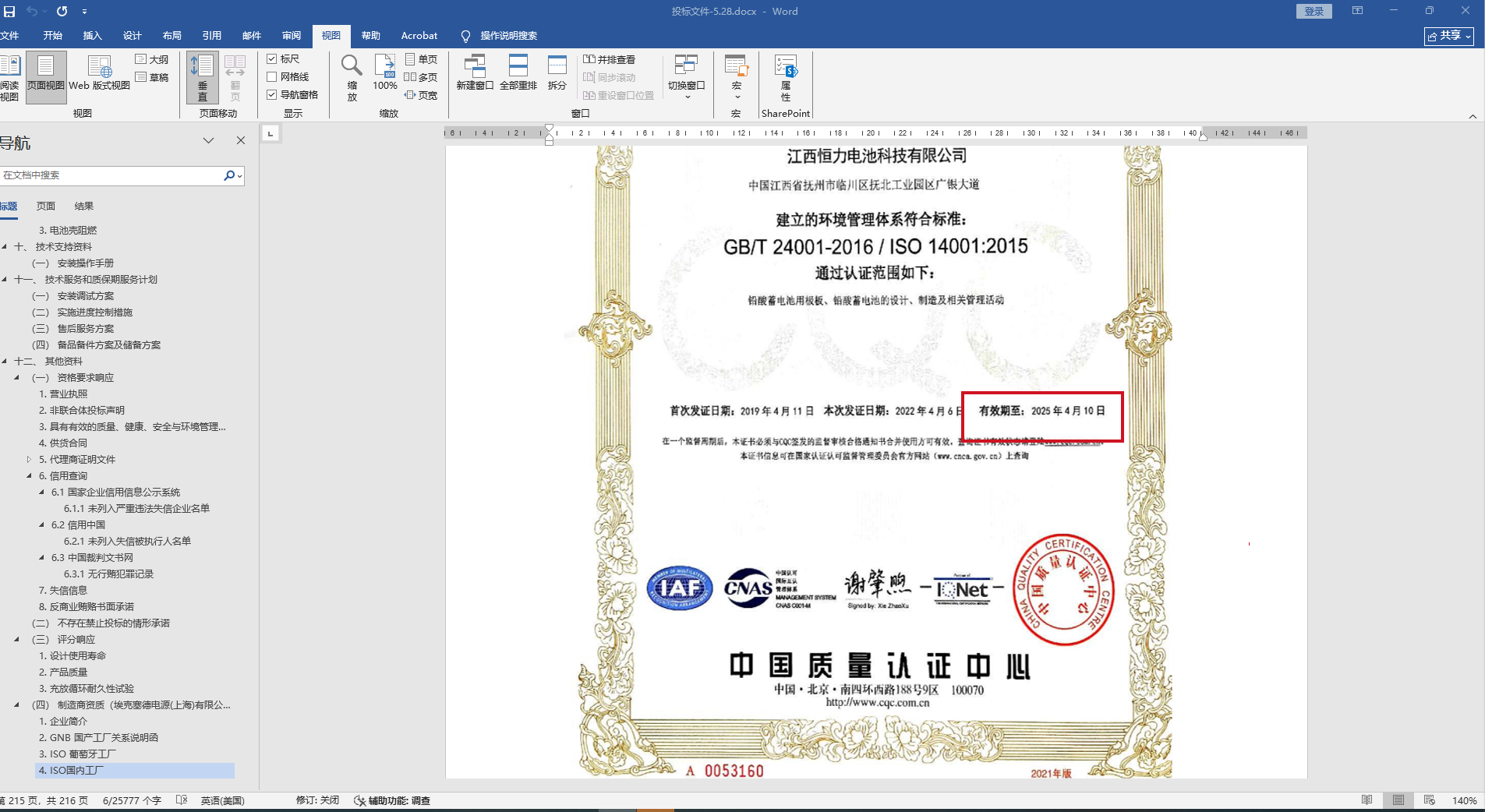Toggle the Navigation Pane (导航窗格) checkbox
This screenshot has width=1485, height=812.
click(x=292, y=94)
